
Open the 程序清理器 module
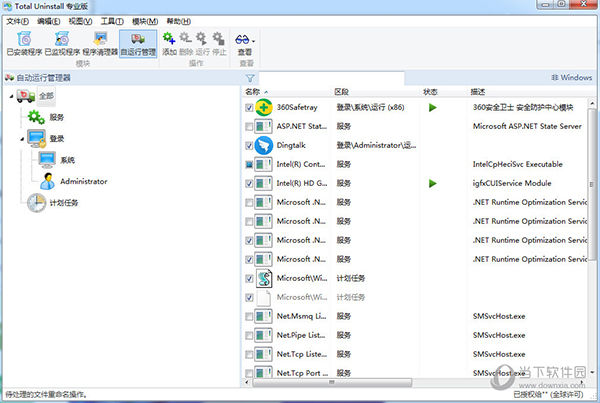point(100,44)
